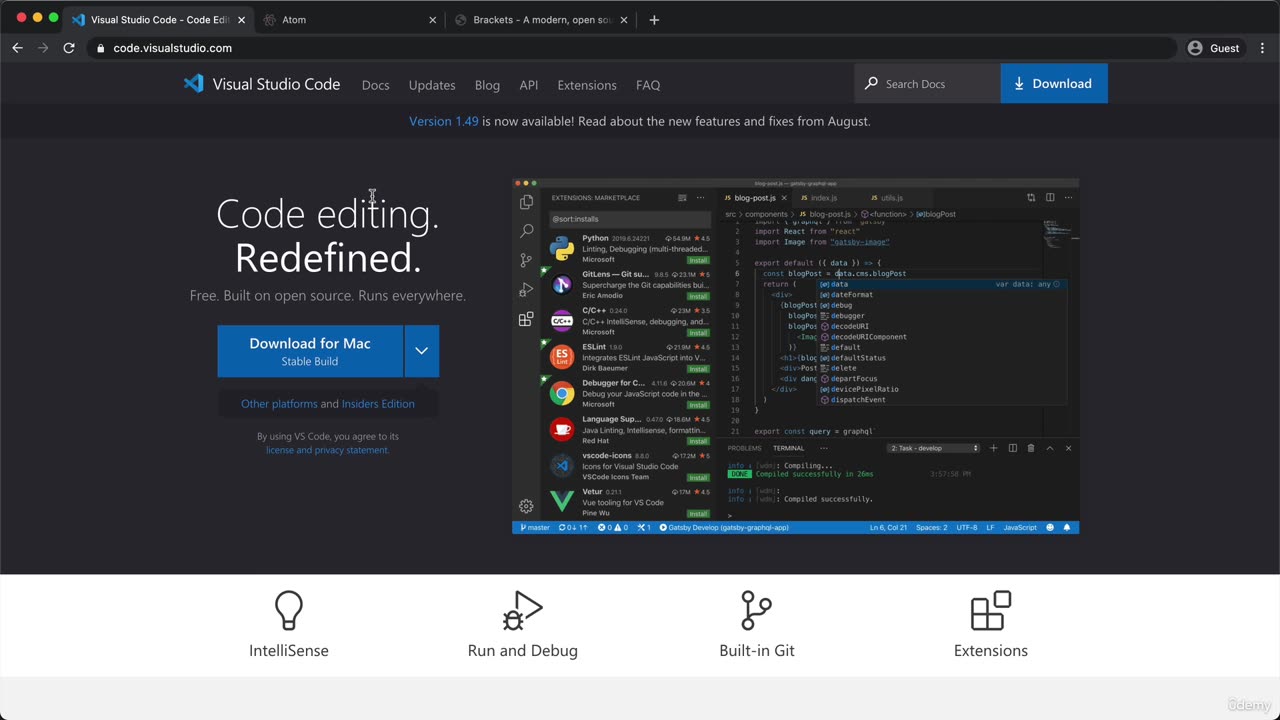Expand the download options dropdown arrow
1280x720 pixels.
[422, 351]
